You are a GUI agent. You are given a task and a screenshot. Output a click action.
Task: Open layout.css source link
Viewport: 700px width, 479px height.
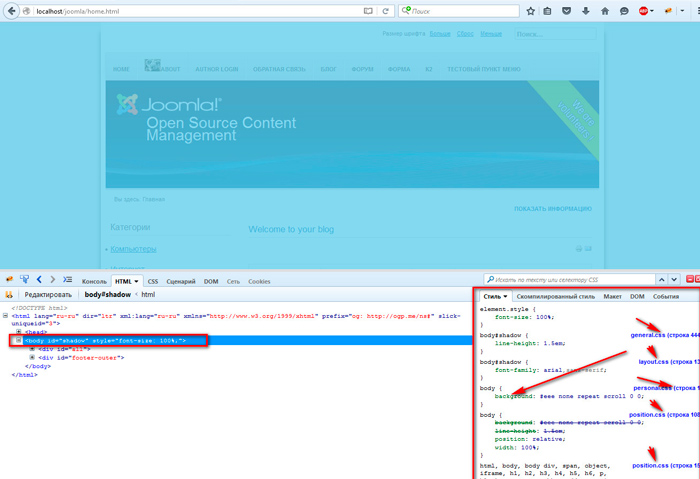point(668,362)
